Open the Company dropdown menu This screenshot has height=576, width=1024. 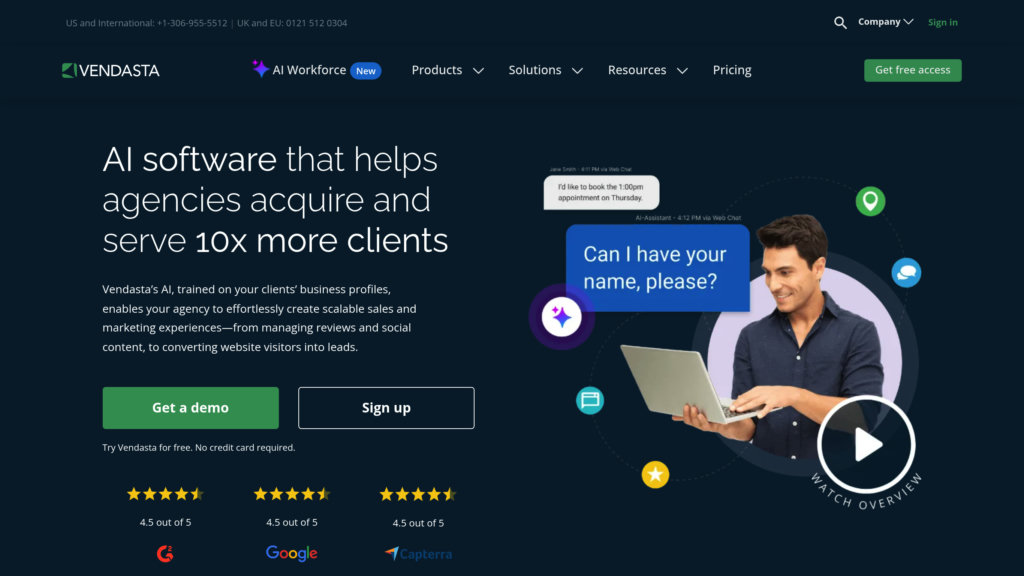coord(886,22)
